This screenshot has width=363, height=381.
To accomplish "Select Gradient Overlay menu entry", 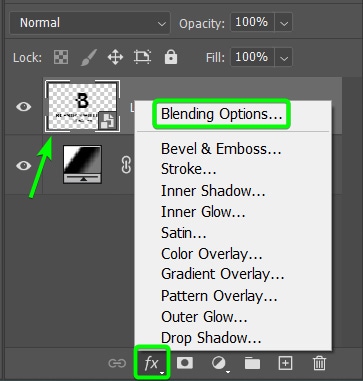I will [223, 274].
